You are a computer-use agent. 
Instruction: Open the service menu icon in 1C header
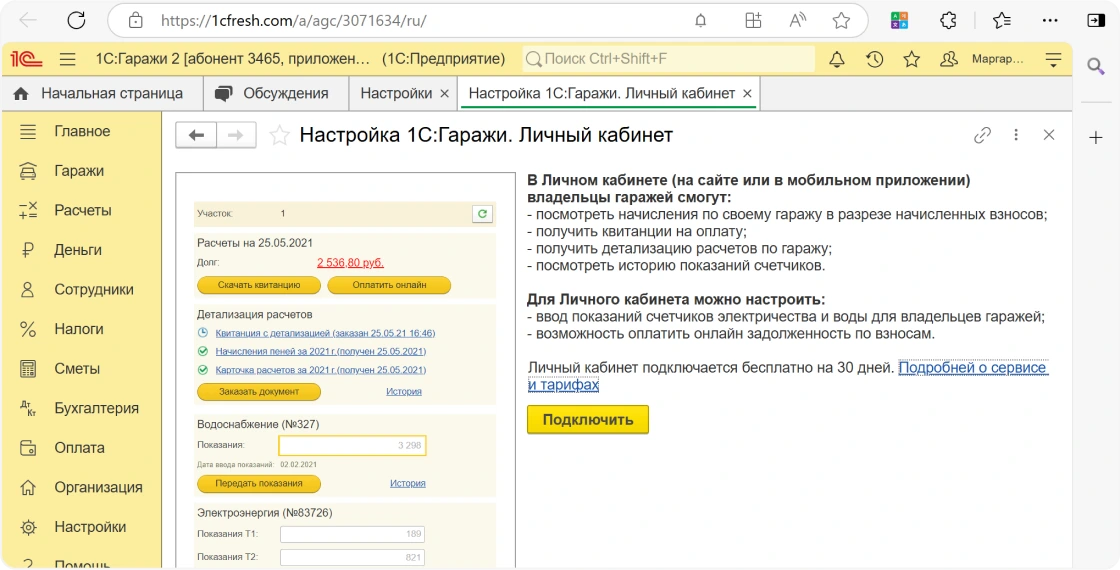[1054, 59]
